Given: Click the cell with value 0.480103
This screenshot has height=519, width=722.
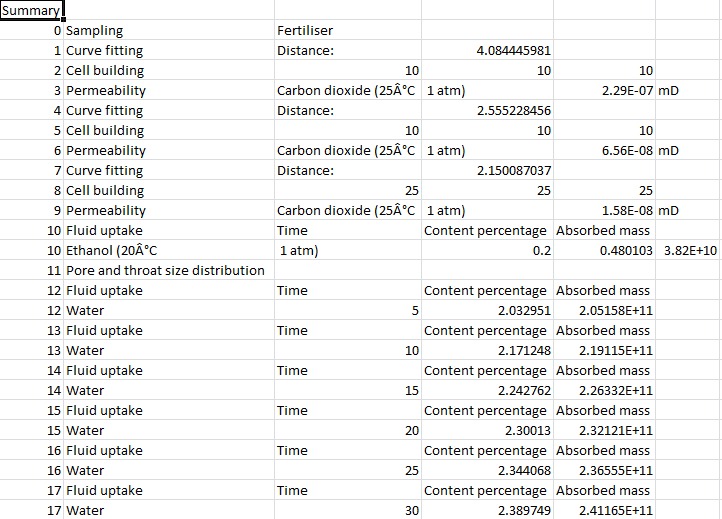Looking at the screenshot, I should click(x=625, y=251).
